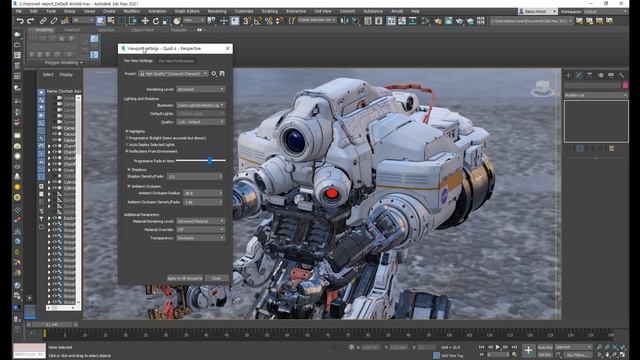Click the Ambient Occlusion Radius value field
640x360 pixels.
click(203, 193)
